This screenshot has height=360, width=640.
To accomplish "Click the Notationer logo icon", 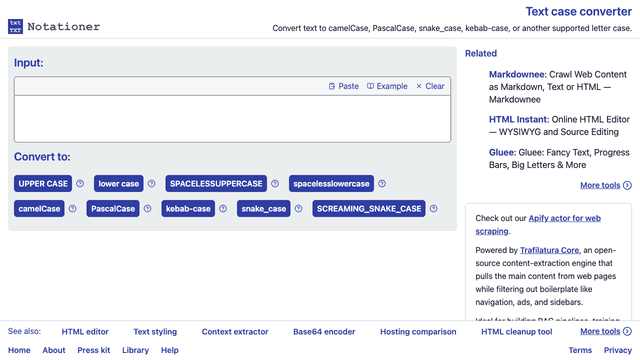I will 16,27.
